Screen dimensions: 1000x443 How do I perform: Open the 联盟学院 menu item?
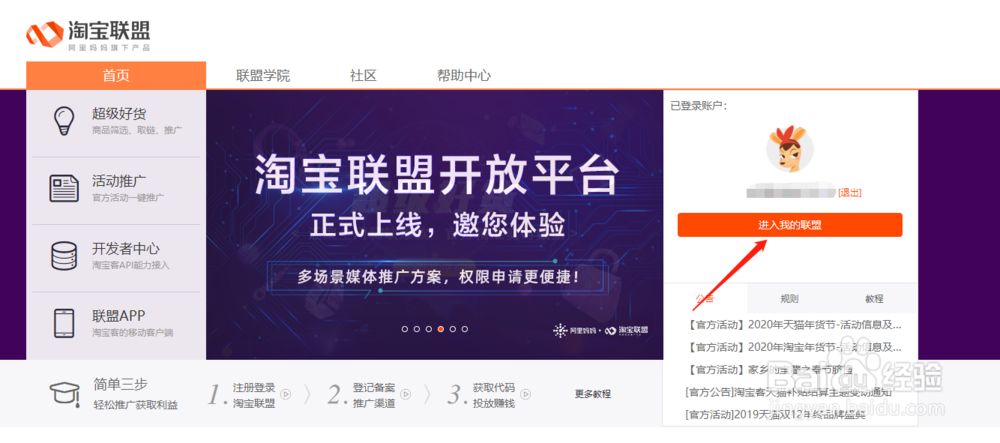click(263, 76)
